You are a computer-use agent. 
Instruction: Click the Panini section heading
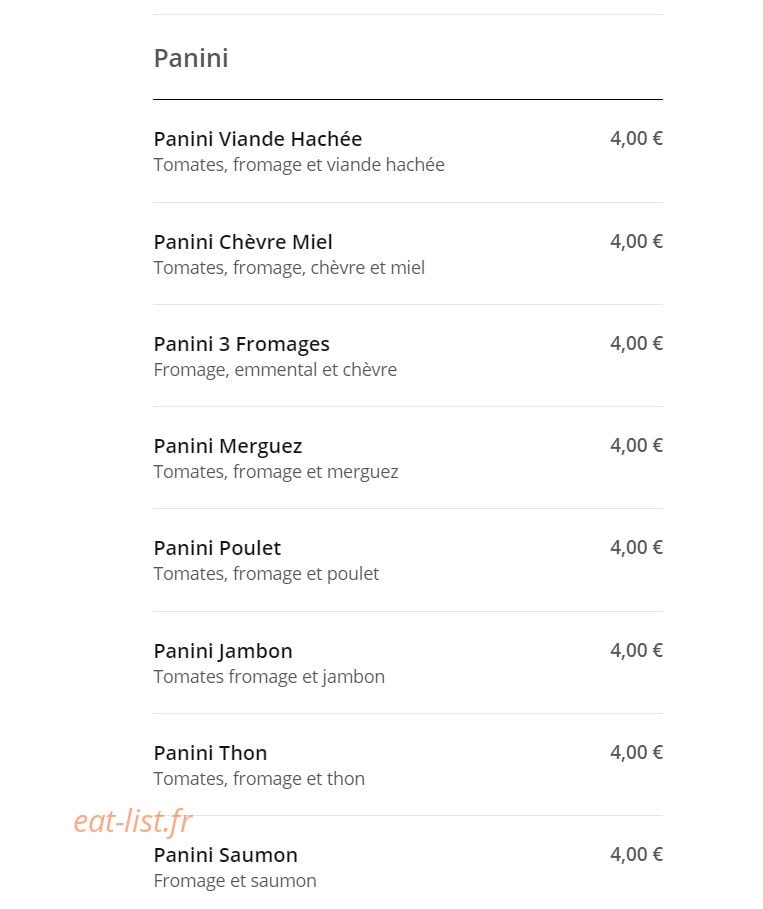click(191, 58)
